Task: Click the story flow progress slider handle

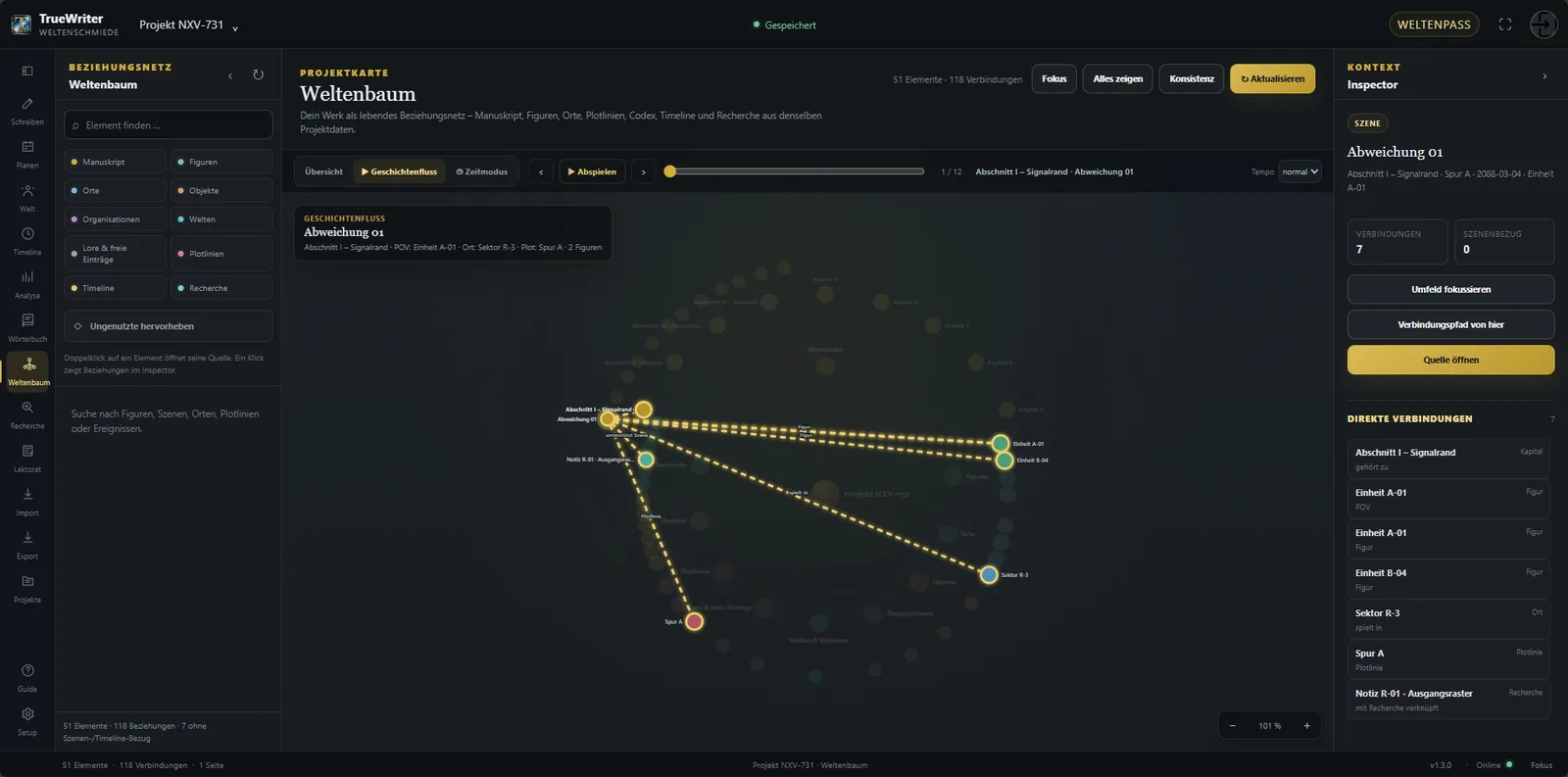Action: coord(670,171)
